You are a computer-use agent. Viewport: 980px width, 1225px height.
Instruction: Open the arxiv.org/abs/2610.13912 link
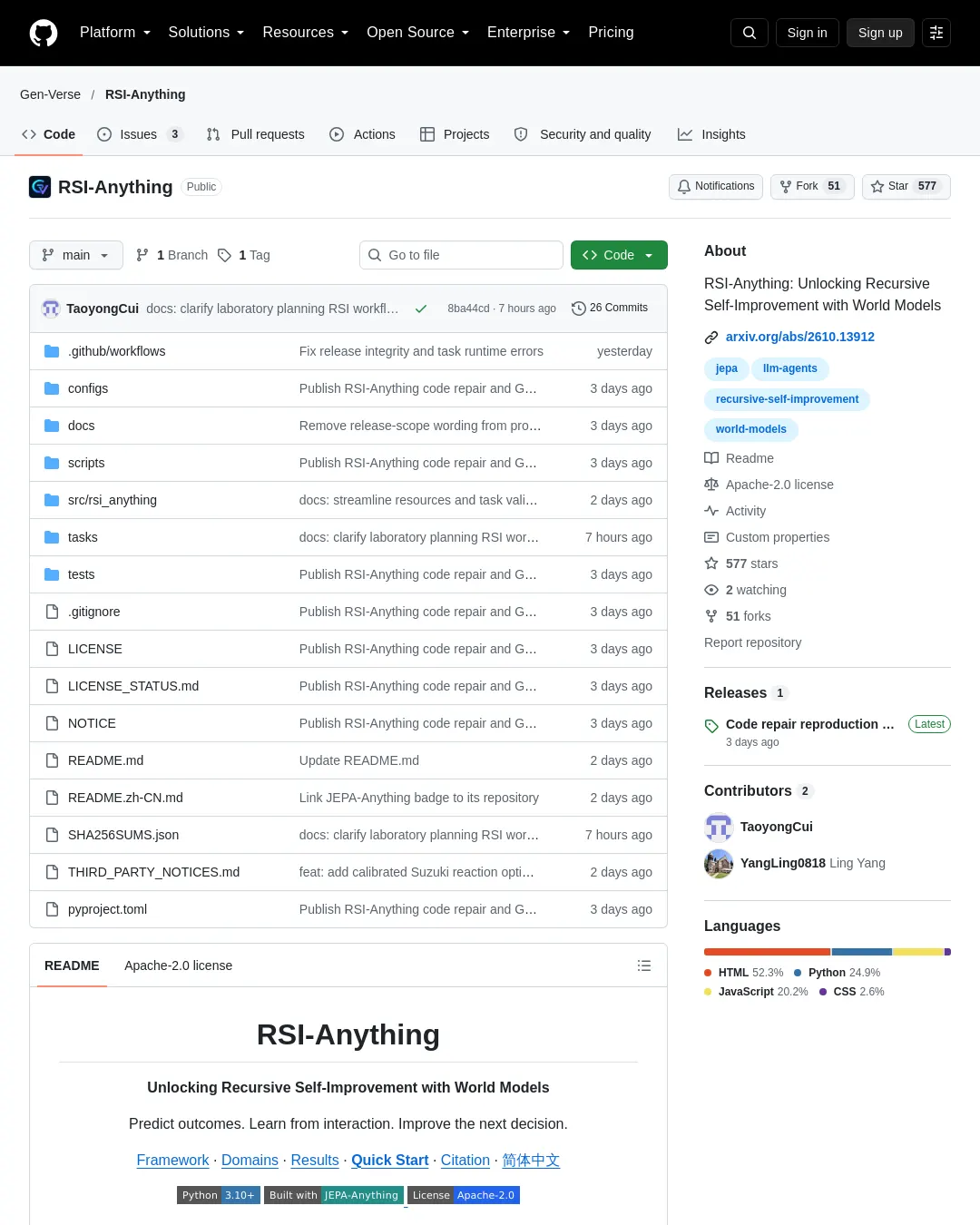coord(800,337)
